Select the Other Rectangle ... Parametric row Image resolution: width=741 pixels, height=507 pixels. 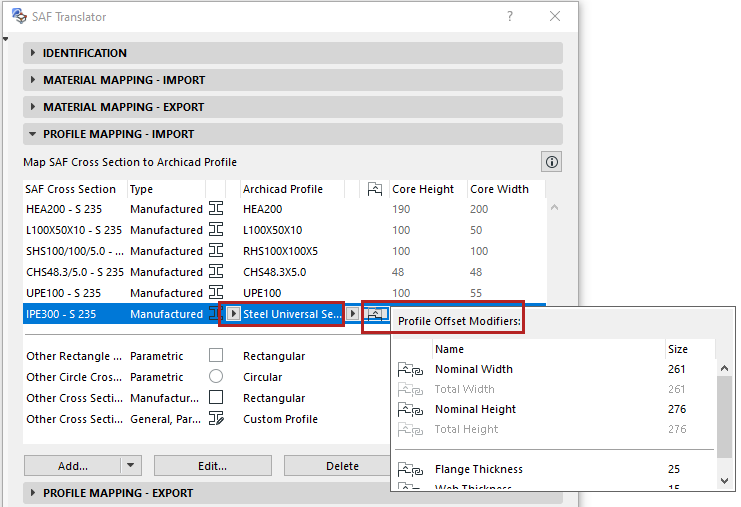pos(207,356)
